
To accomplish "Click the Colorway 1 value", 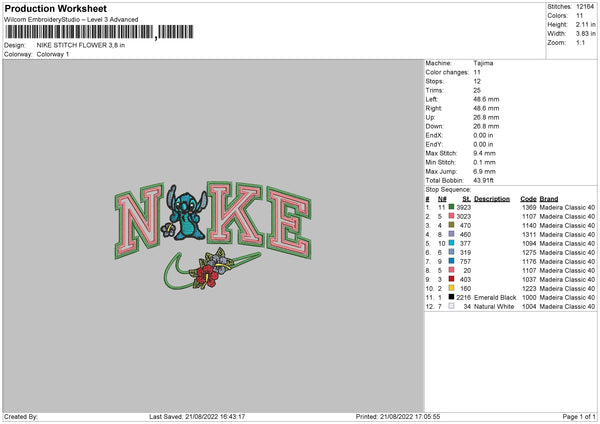I will (53, 54).
